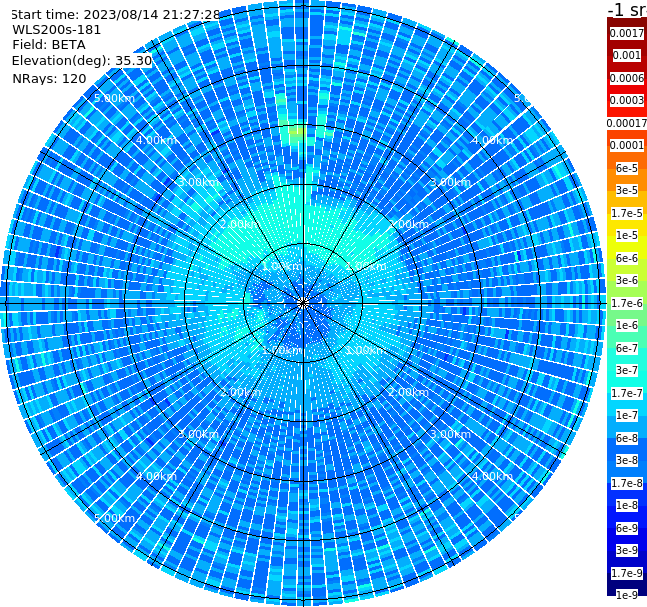Select the 3e-6 colorbar label

pos(626,280)
